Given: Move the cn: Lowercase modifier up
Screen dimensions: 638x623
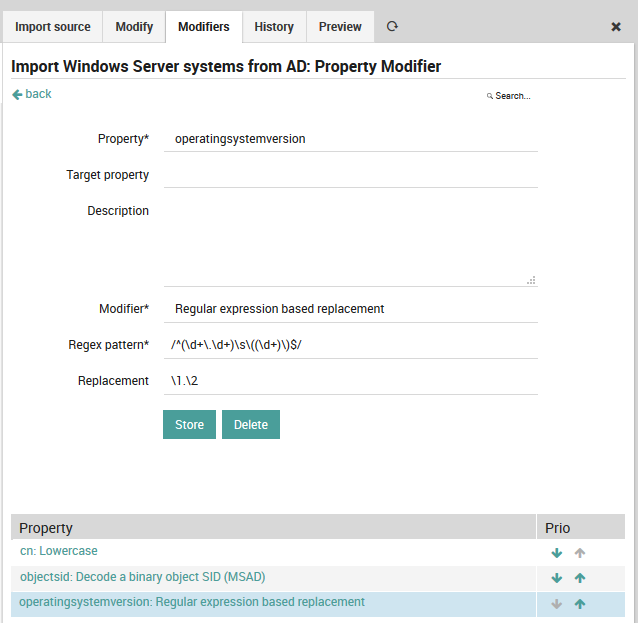Looking at the screenshot, I should 580,552.
